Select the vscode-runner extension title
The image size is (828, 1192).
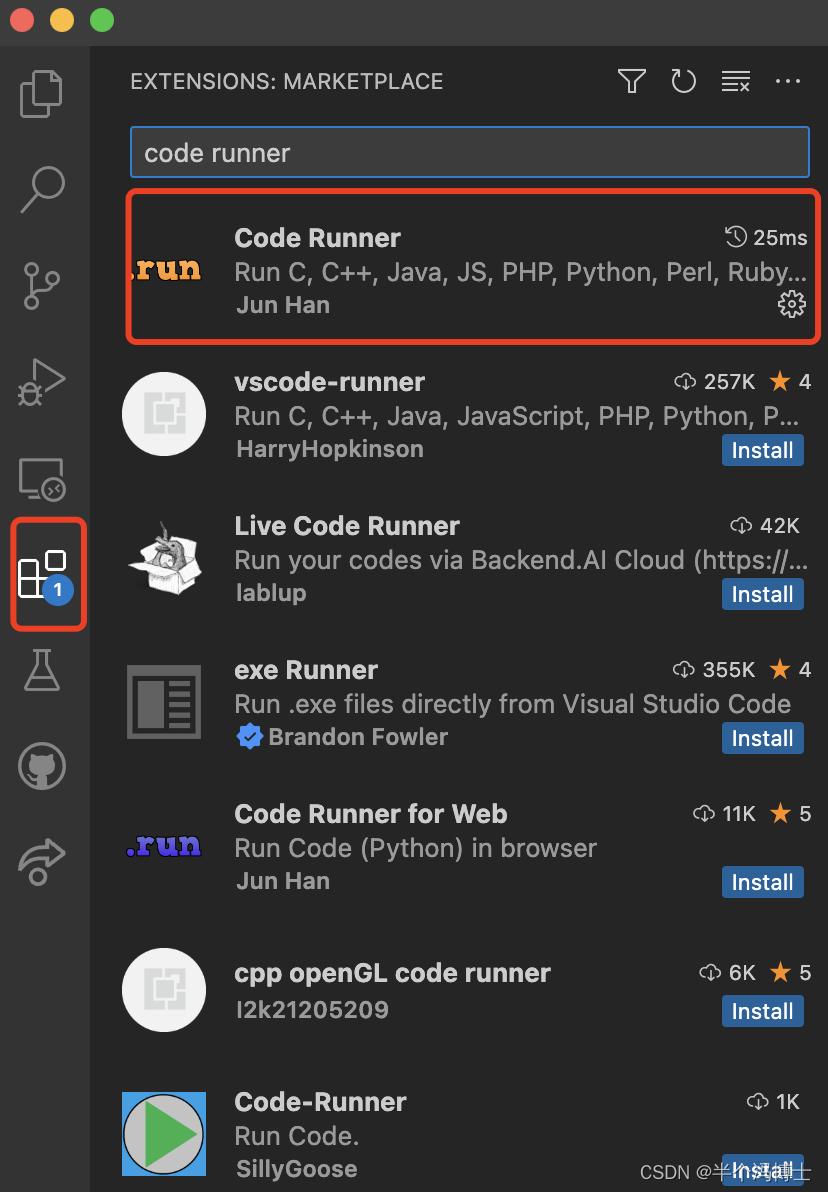(x=329, y=382)
